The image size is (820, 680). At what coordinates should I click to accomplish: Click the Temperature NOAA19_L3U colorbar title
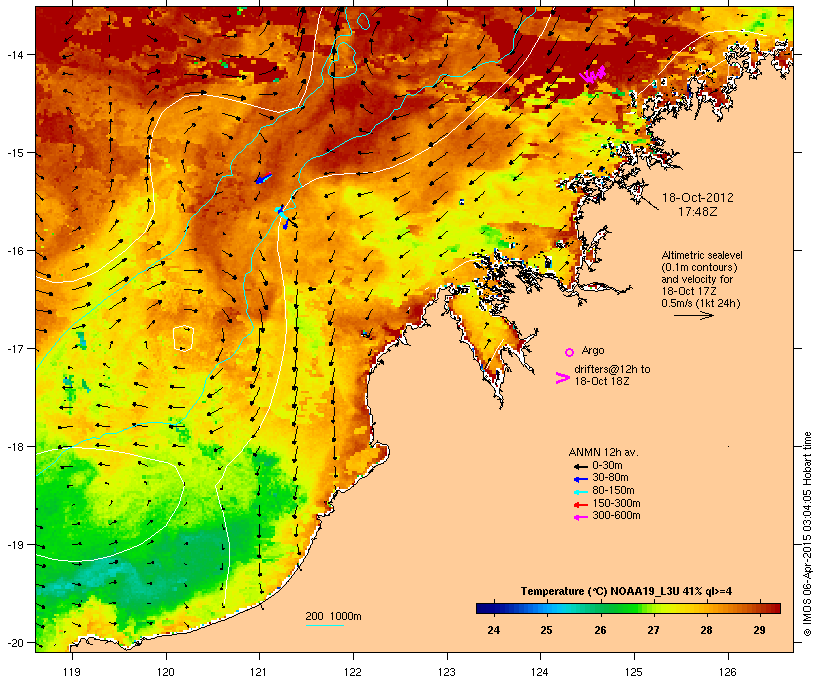tap(626, 592)
